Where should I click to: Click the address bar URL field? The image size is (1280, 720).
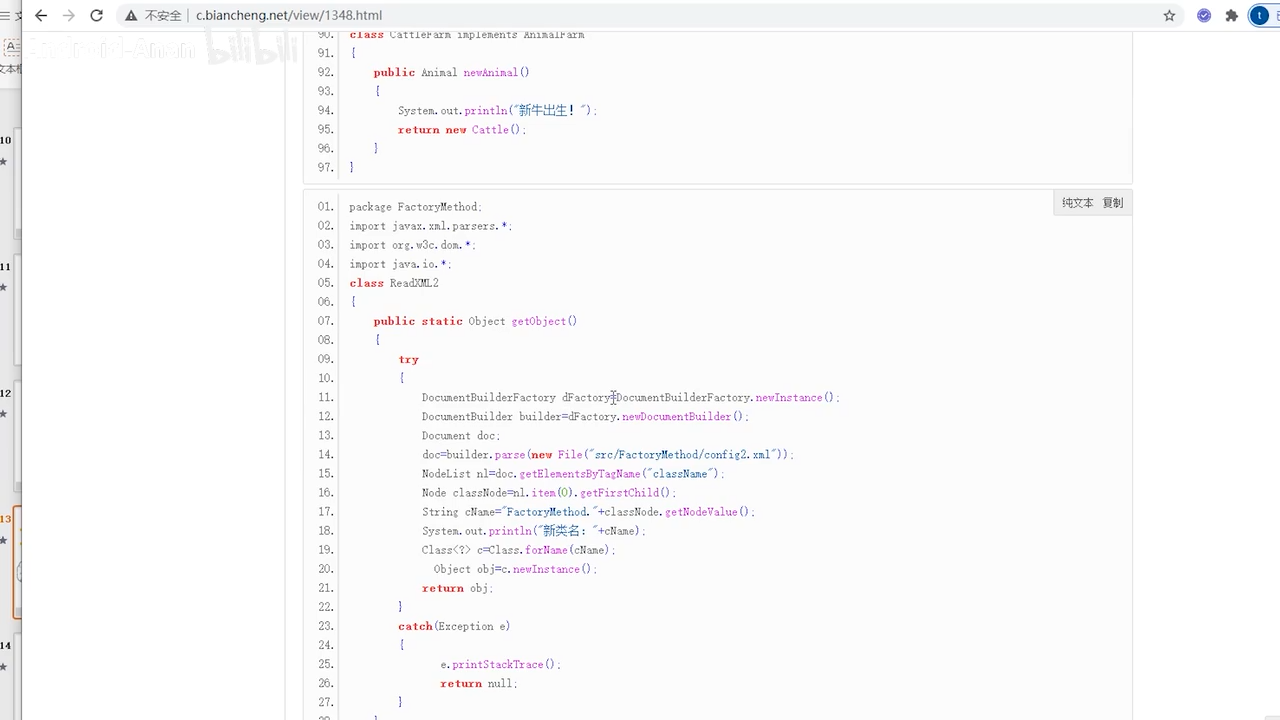coord(289,15)
